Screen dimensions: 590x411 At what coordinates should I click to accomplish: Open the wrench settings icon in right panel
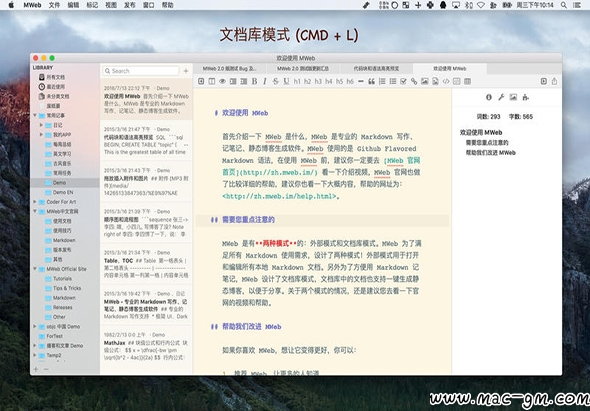501,97
